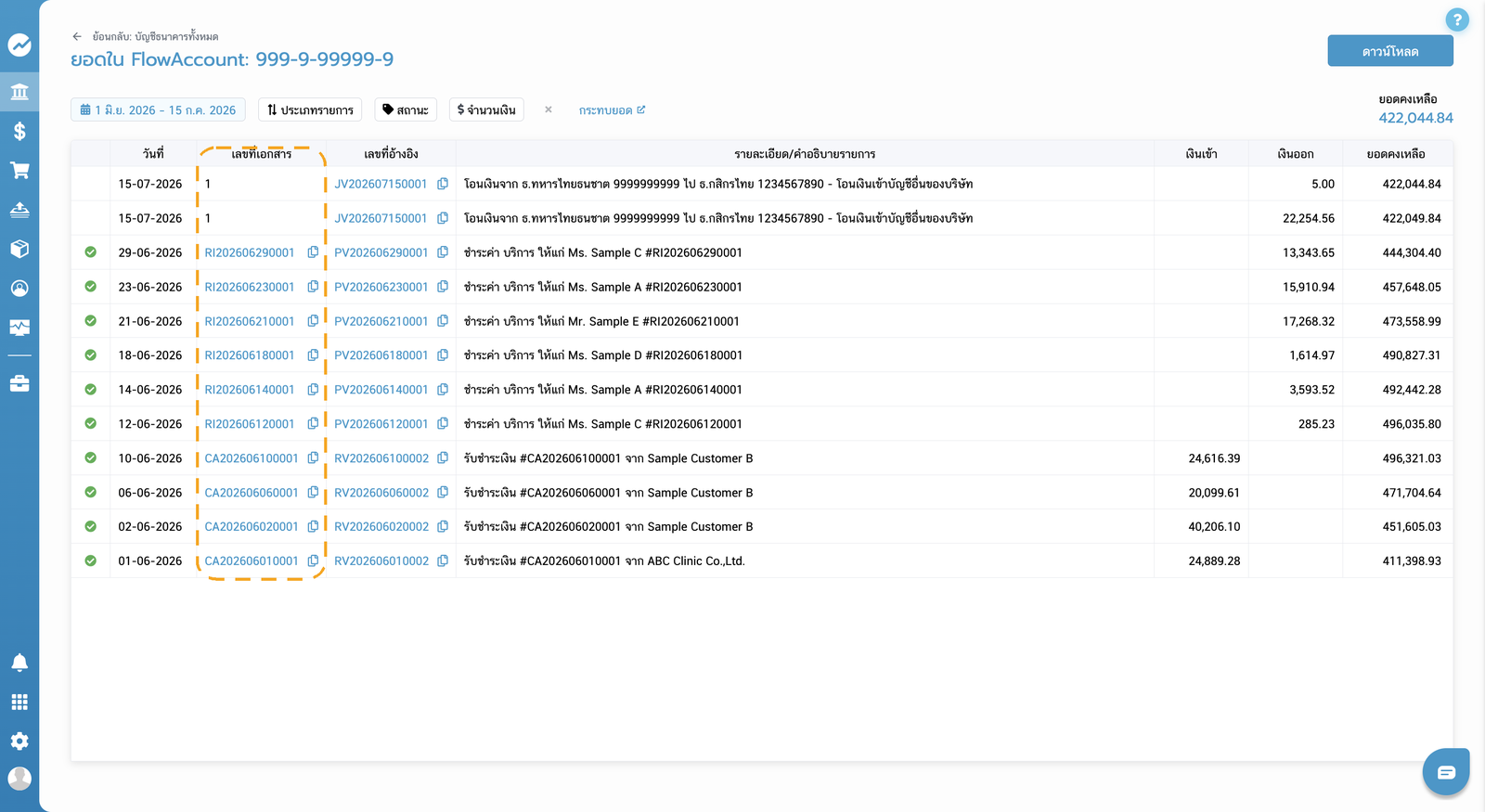Screen dimensions: 1485x812
Task: Select the ABC Clinic Co.,Ltd. description row
Action: [x=604, y=561]
